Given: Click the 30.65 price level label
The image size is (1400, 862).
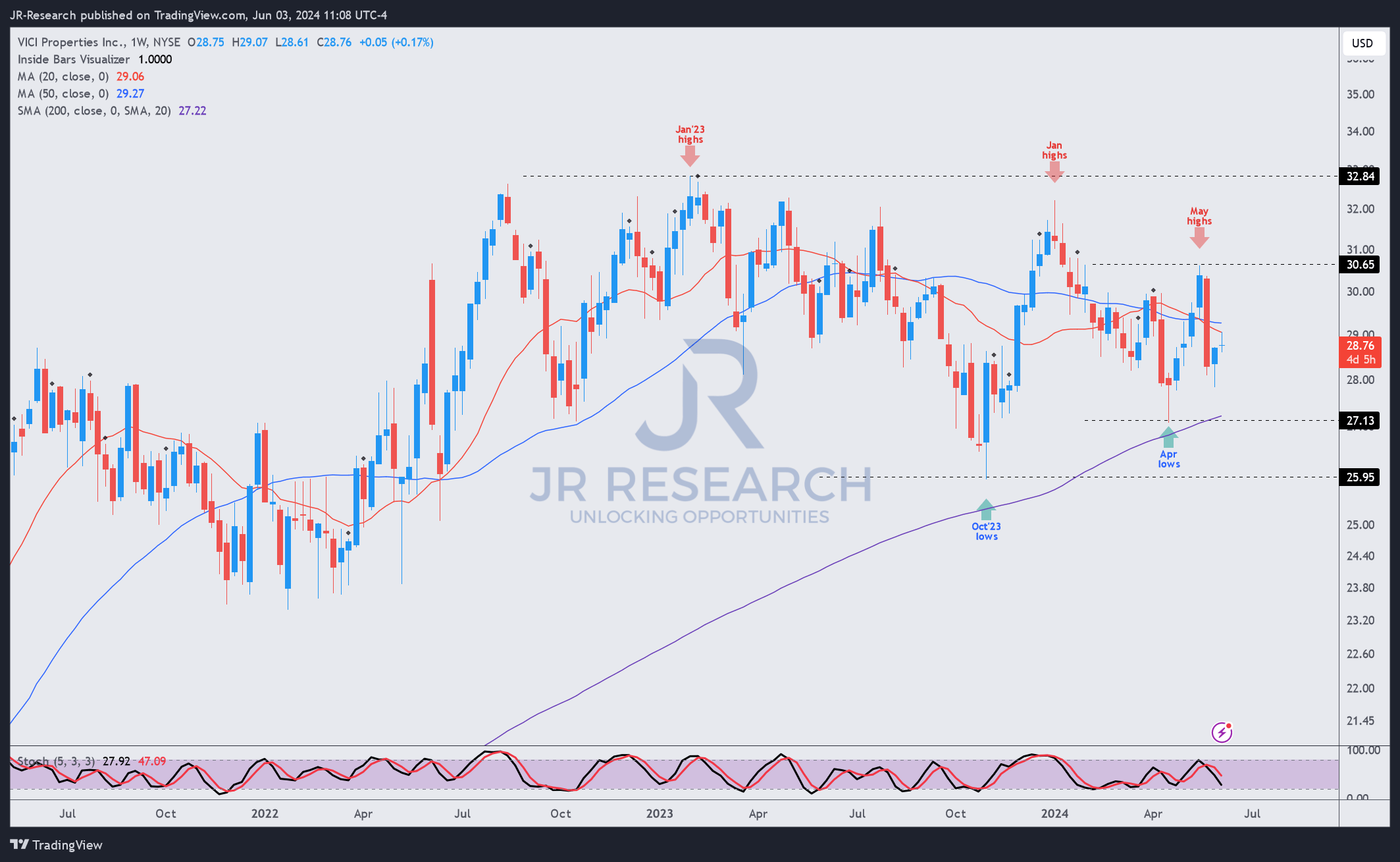Looking at the screenshot, I should click(x=1360, y=264).
